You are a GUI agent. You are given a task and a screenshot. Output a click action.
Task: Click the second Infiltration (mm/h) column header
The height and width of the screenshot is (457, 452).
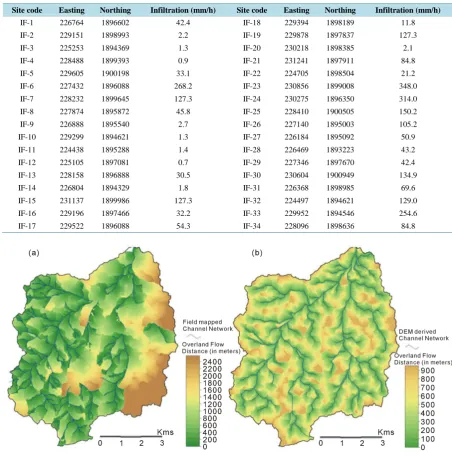tap(408, 10)
